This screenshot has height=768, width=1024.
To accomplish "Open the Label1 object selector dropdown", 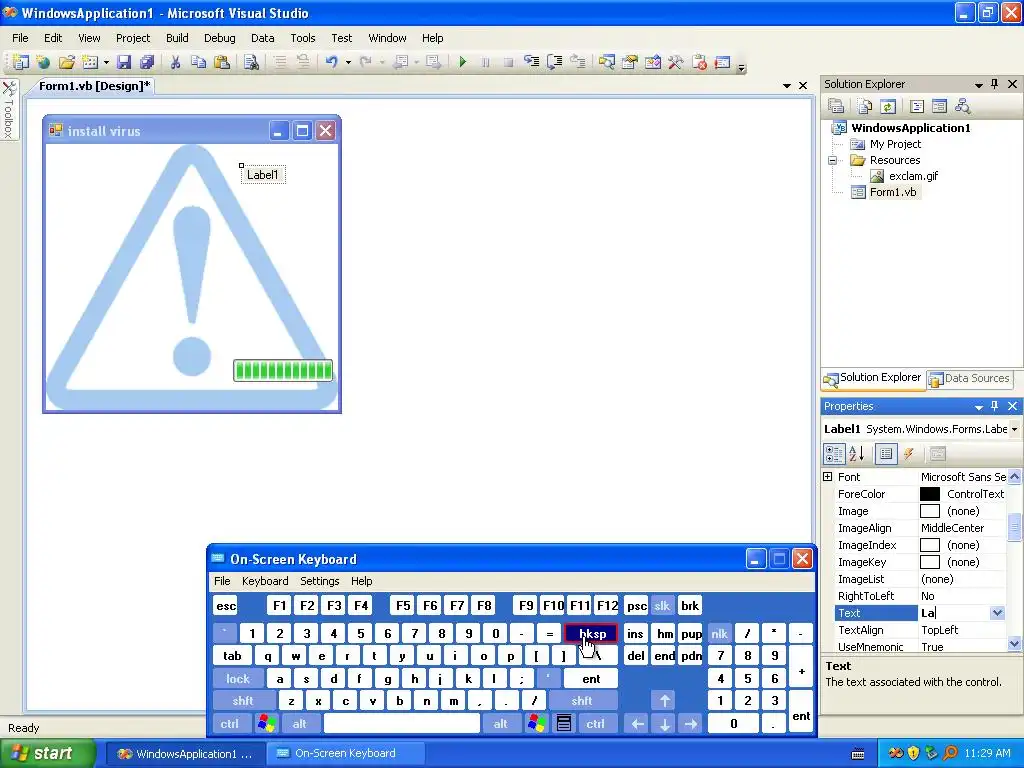I will click(x=1014, y=429).
